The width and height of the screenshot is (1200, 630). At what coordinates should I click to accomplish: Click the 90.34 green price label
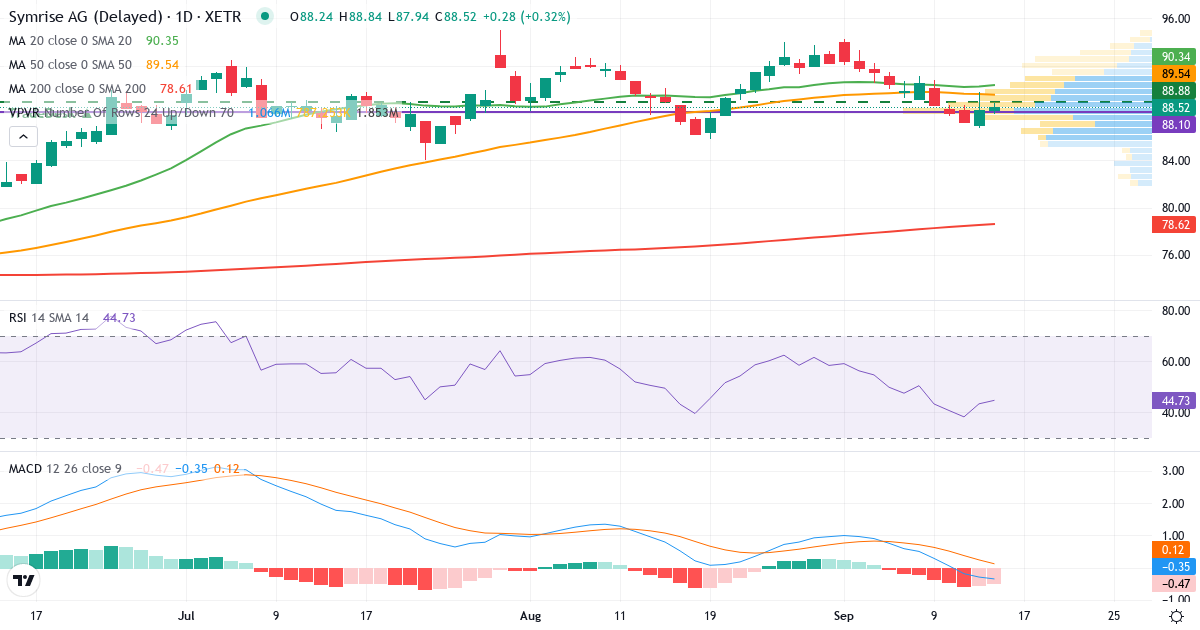[1174, 57]
